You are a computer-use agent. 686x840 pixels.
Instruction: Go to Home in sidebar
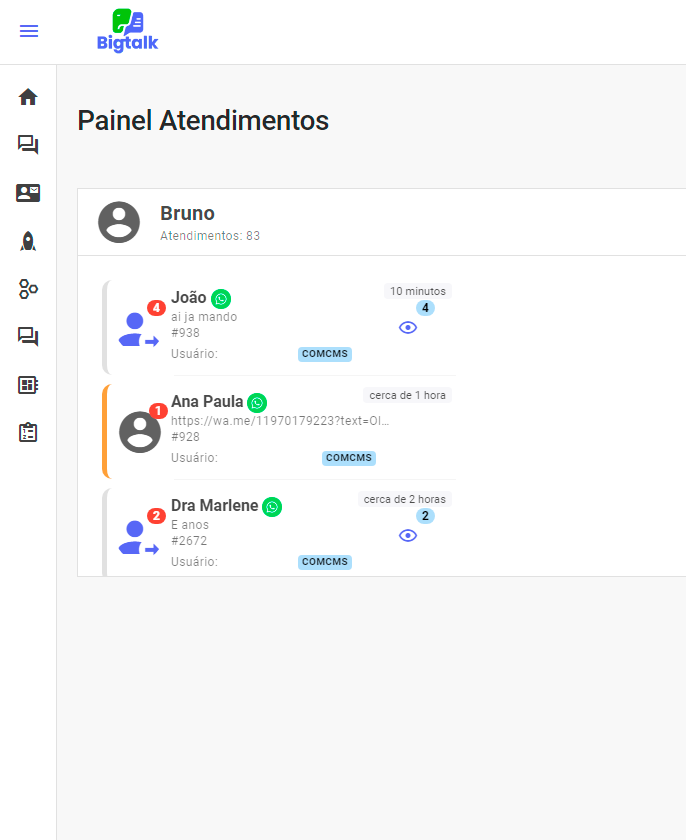(x=28, y=97)
